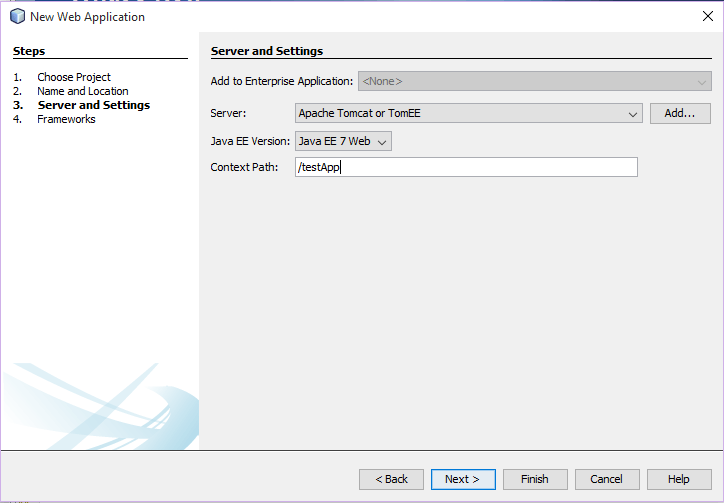The height and width of the screenshot is (503, 724).
Task: Go to previous step with Back button
Action: [x=391, y=479]
